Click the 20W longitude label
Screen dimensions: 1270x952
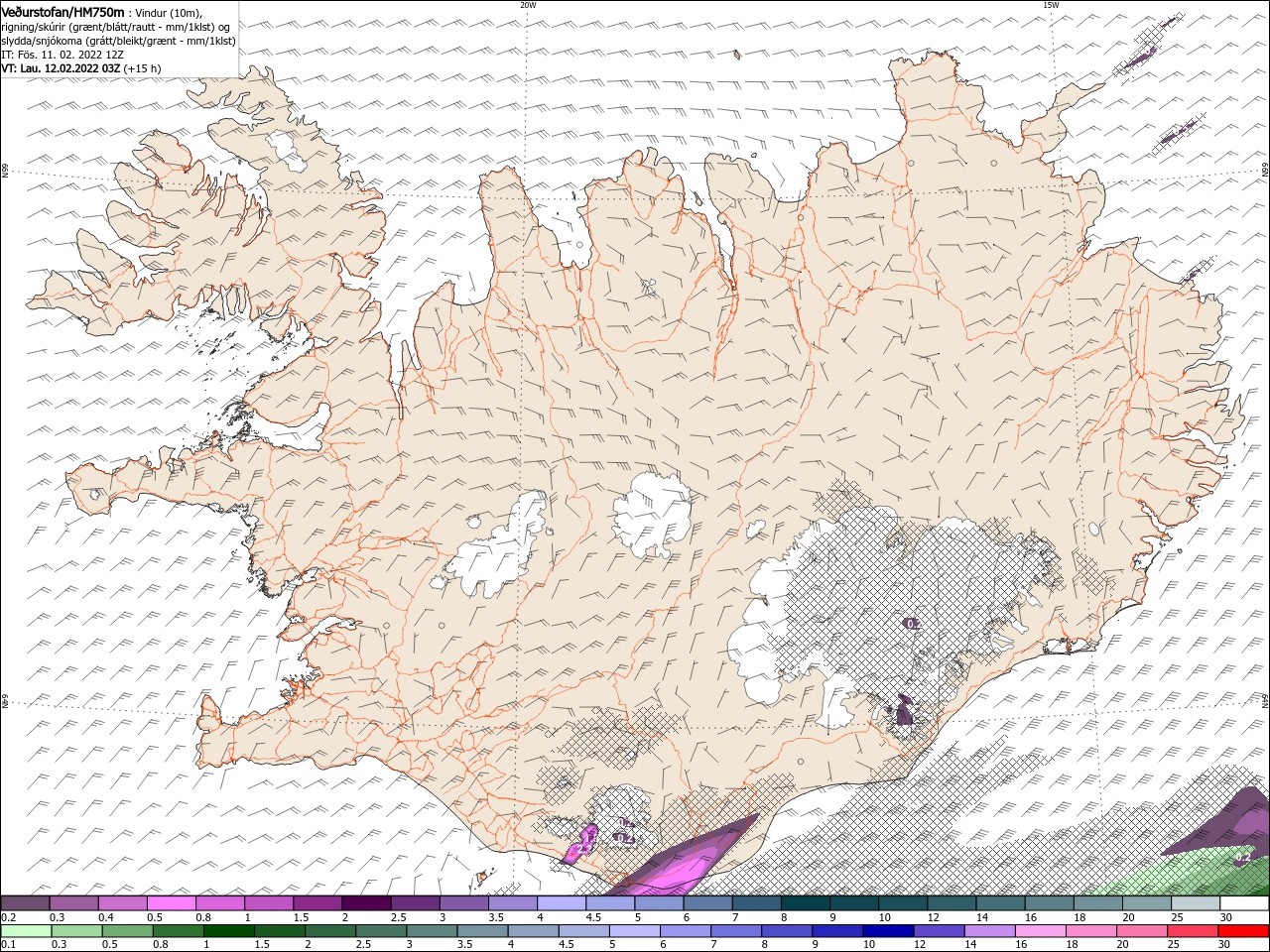click(x=528, y=5)
